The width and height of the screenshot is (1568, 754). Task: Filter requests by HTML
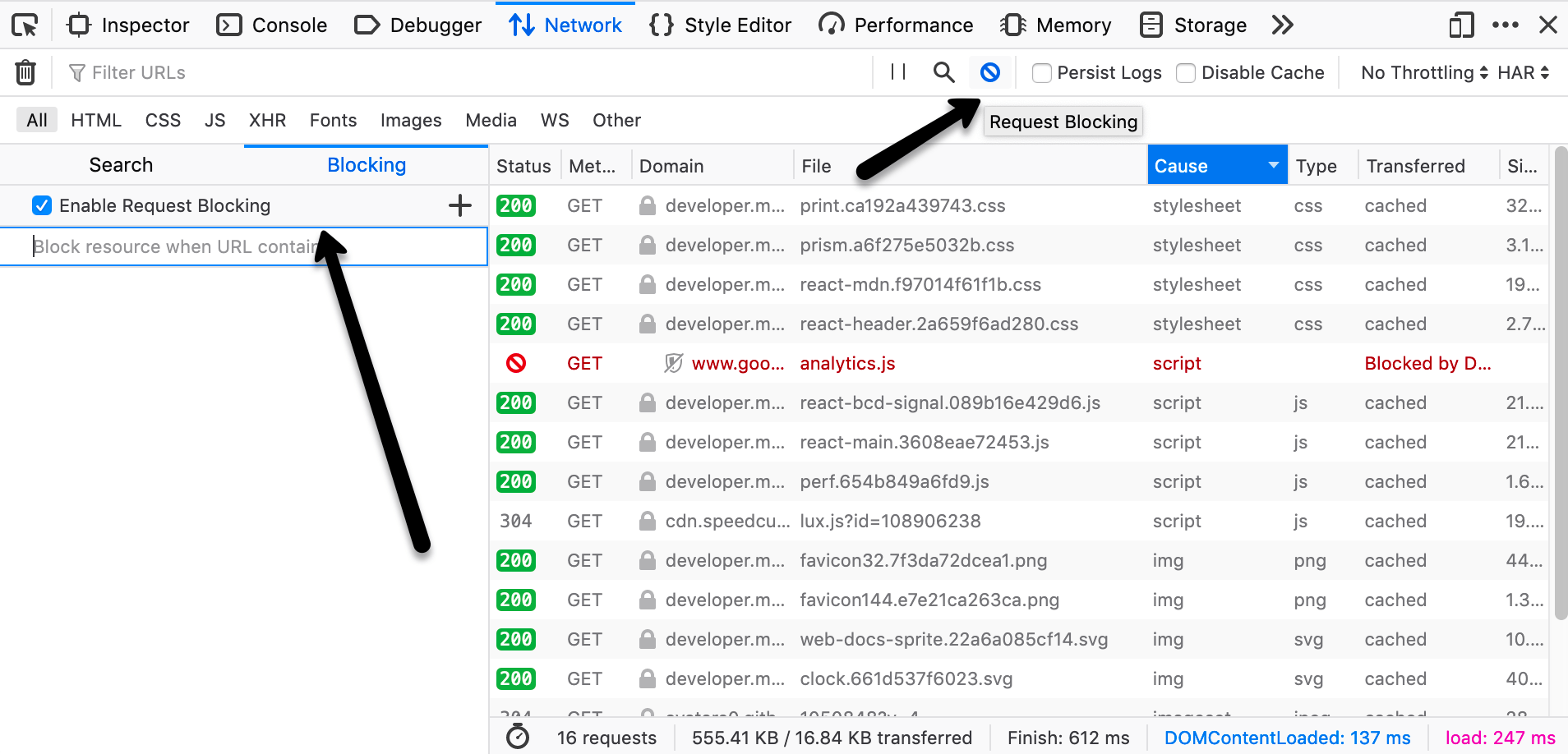(96, 120)
